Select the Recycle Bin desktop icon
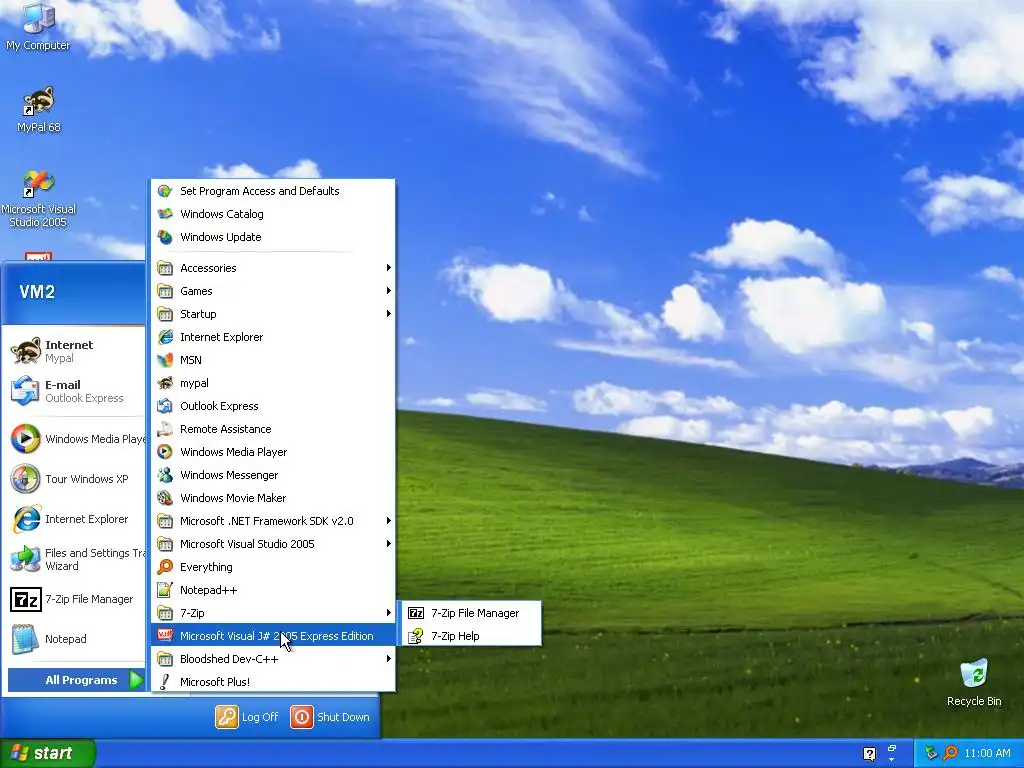Image resolution: width=1024 pixels, height=768 pixels. 974,683
